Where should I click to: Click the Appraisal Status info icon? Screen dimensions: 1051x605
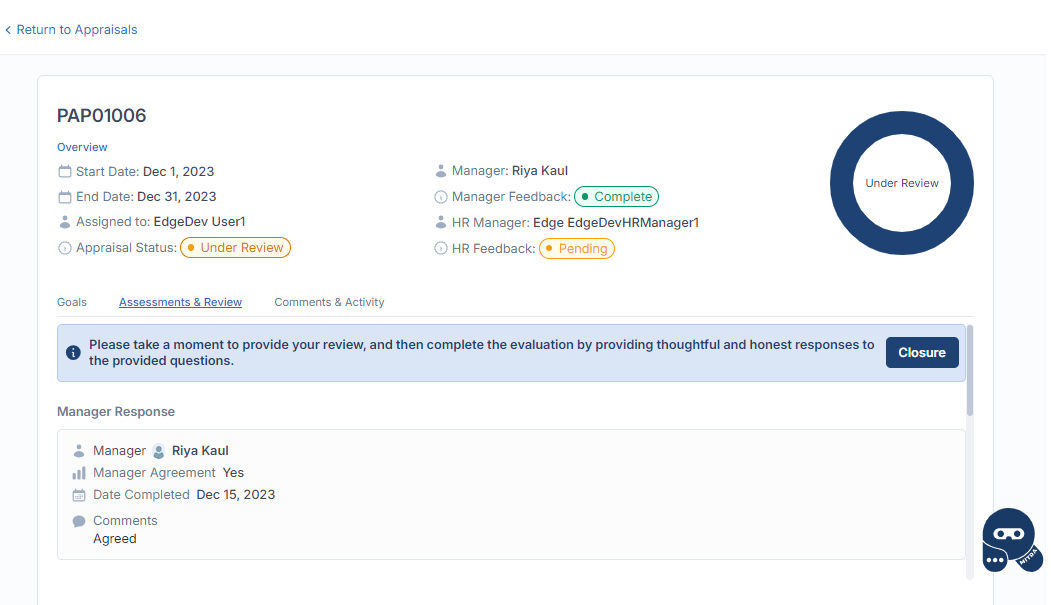click(x=65, y=248)
